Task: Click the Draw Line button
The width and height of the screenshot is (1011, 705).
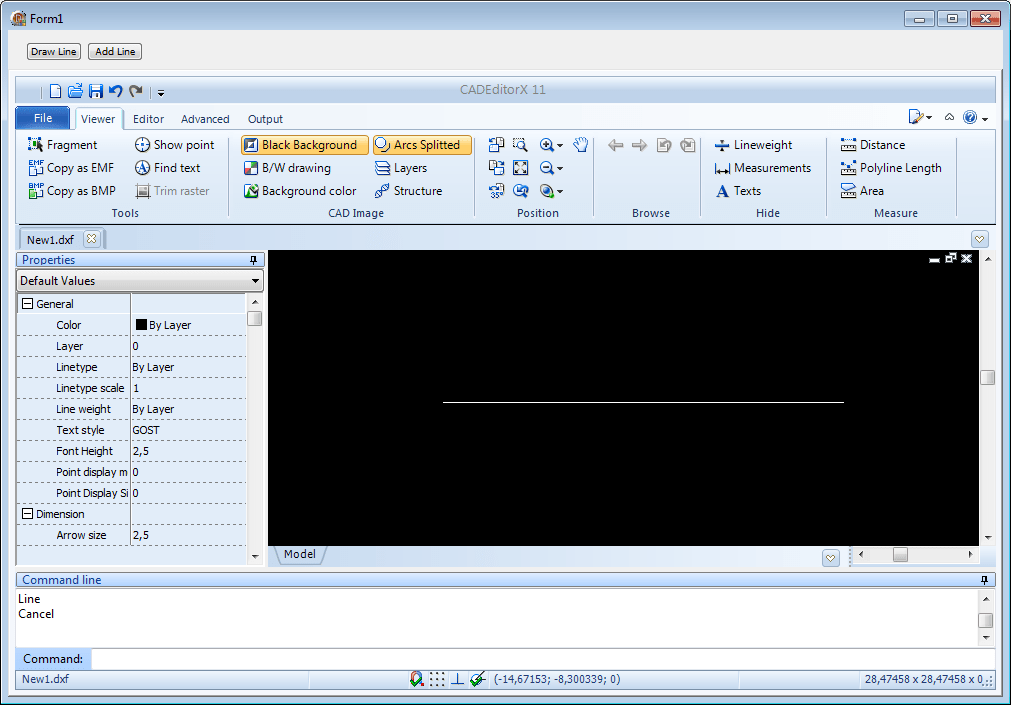Action: click(x=54, y=52)
